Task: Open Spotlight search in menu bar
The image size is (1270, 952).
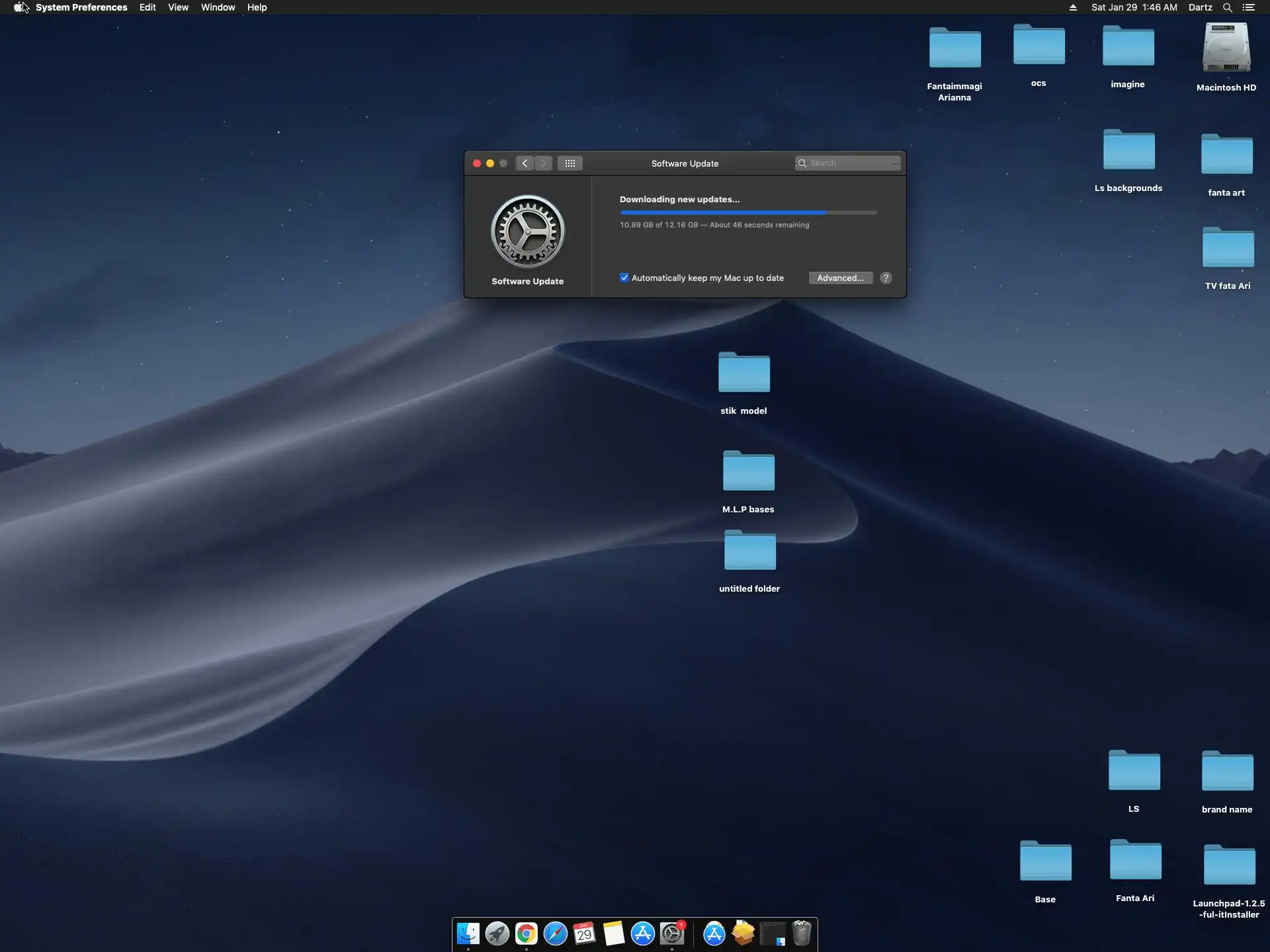Action: click(1227, 7)
